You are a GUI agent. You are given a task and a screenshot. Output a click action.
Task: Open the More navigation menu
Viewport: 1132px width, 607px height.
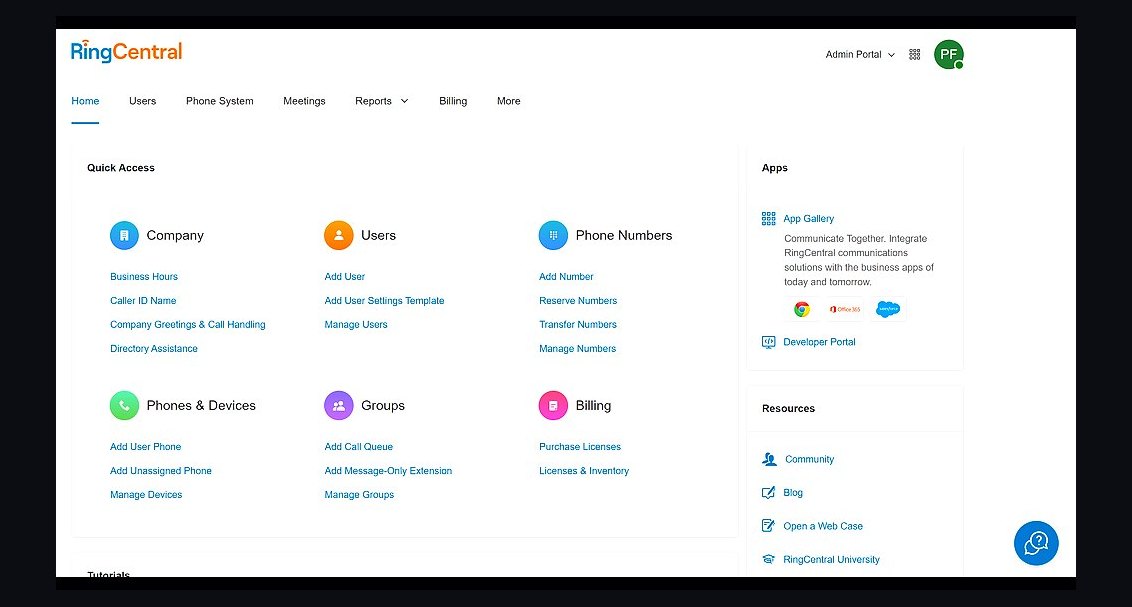click(508, 101)
